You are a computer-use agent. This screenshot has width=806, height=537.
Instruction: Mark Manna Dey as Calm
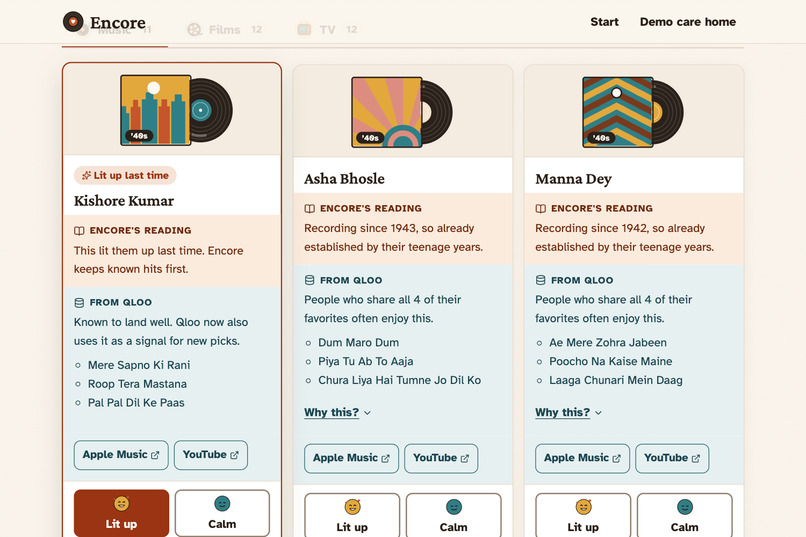[x=684, y=515]
